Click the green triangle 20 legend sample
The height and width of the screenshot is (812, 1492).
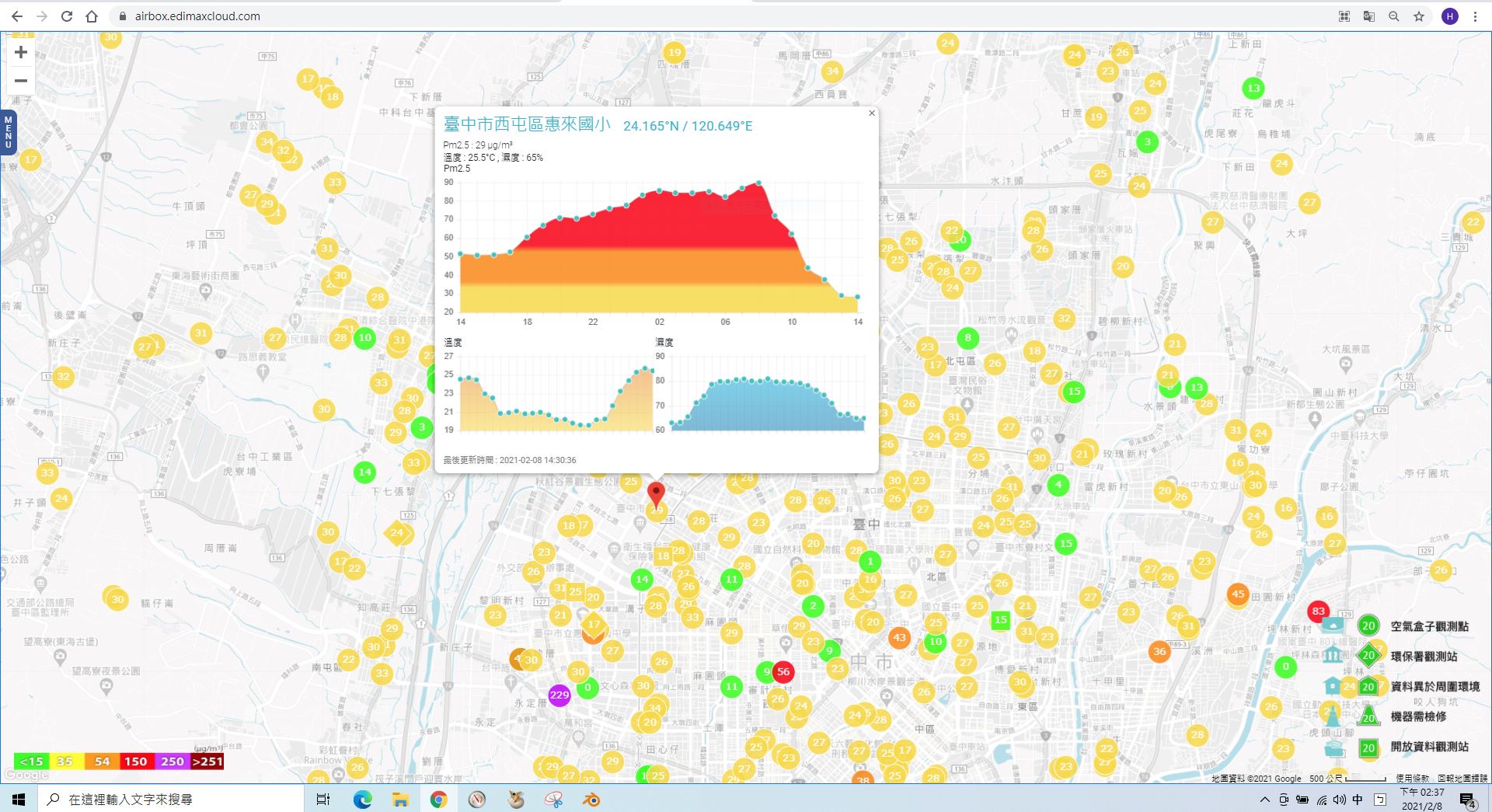(1368, 716)
